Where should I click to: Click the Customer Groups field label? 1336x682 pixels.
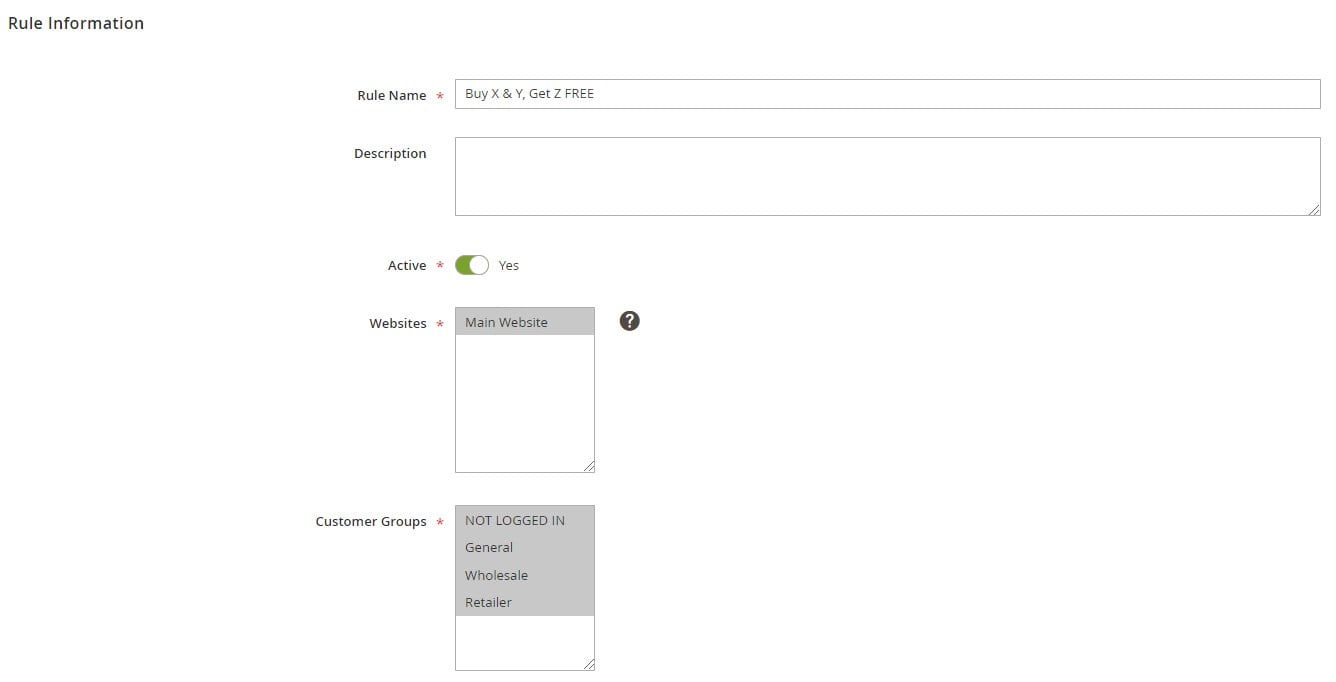[371, 521]
